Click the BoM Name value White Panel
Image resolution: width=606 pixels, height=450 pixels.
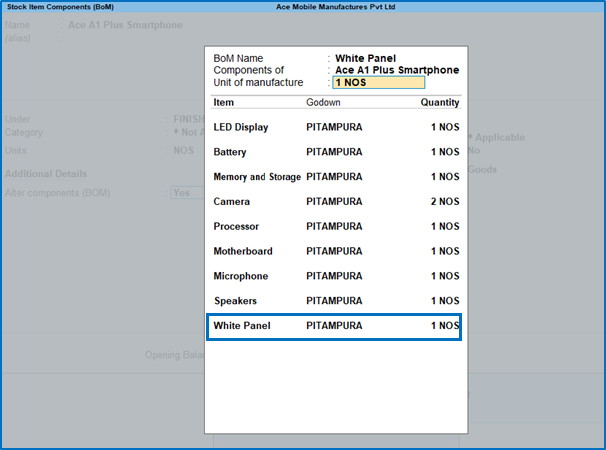click(365, 59)
